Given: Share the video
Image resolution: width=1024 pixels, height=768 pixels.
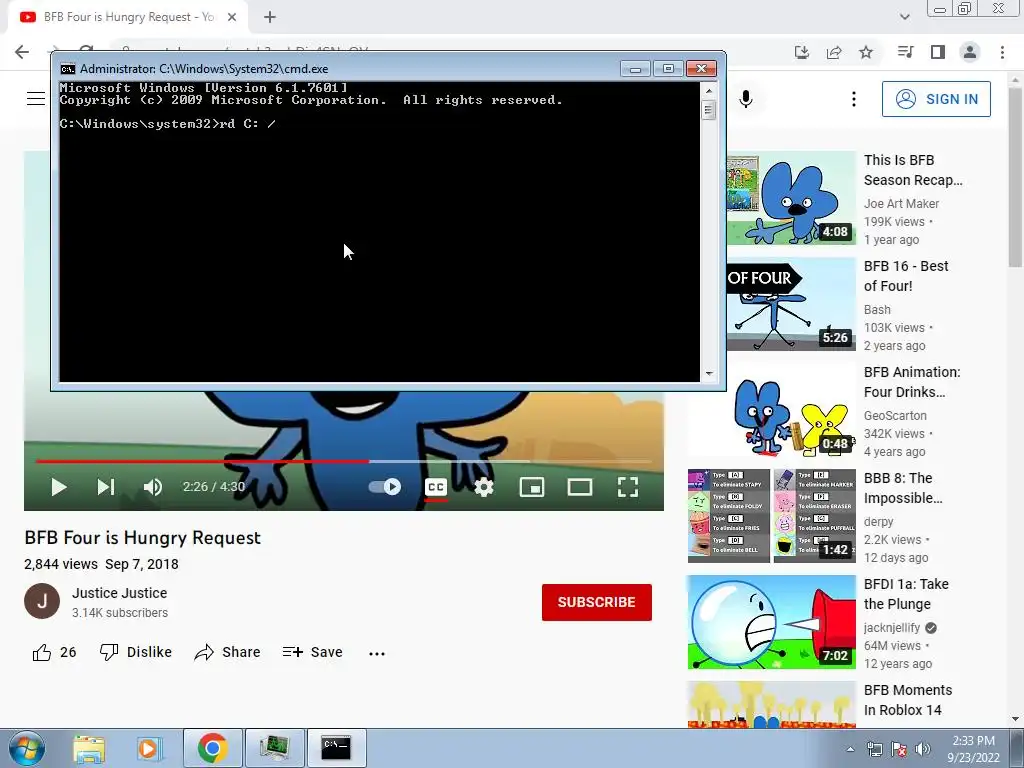Looking at the screenshot, I should pos(227,652).
